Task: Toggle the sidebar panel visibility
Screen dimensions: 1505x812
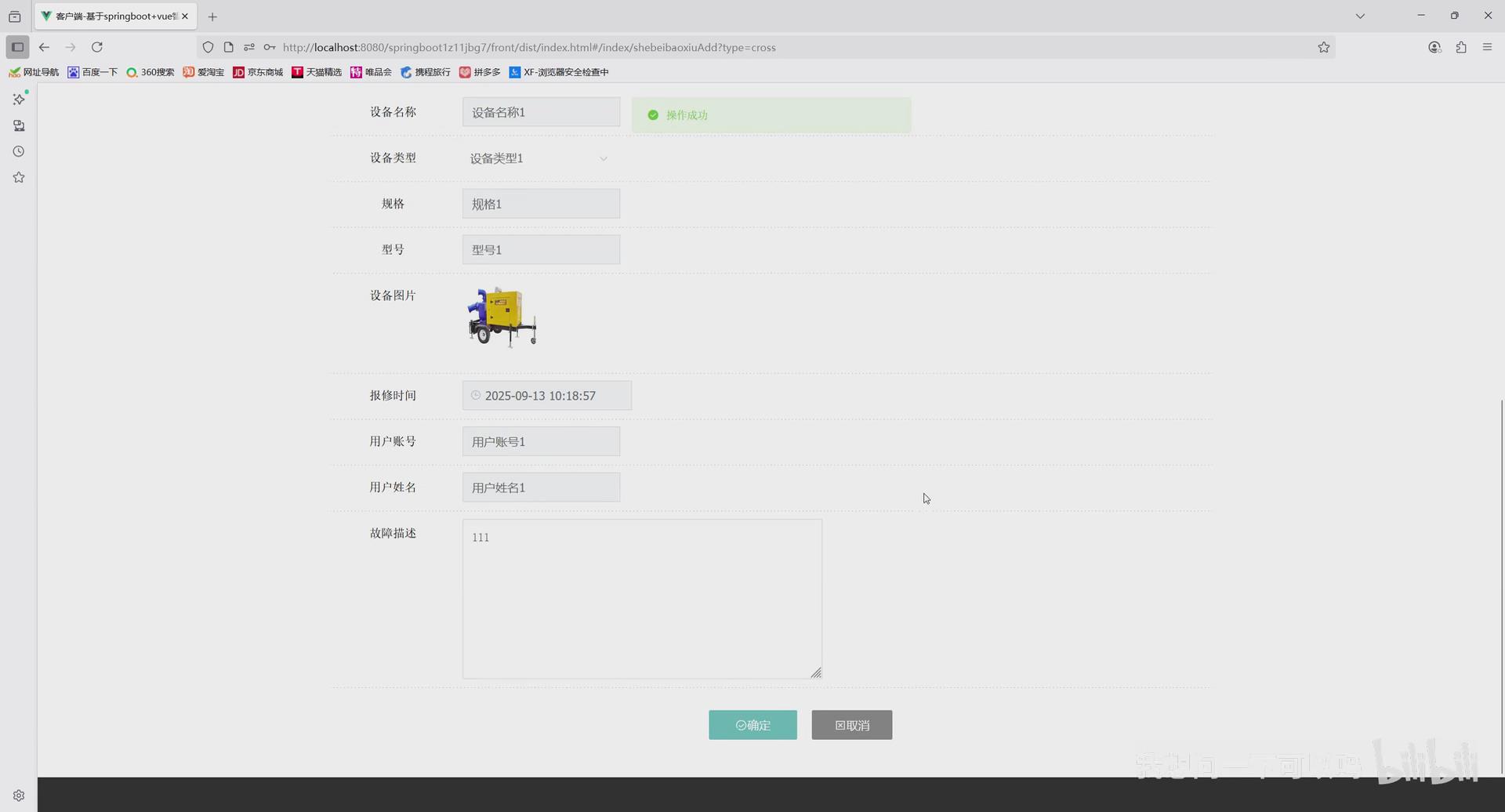Action: [x=17, y=47]
